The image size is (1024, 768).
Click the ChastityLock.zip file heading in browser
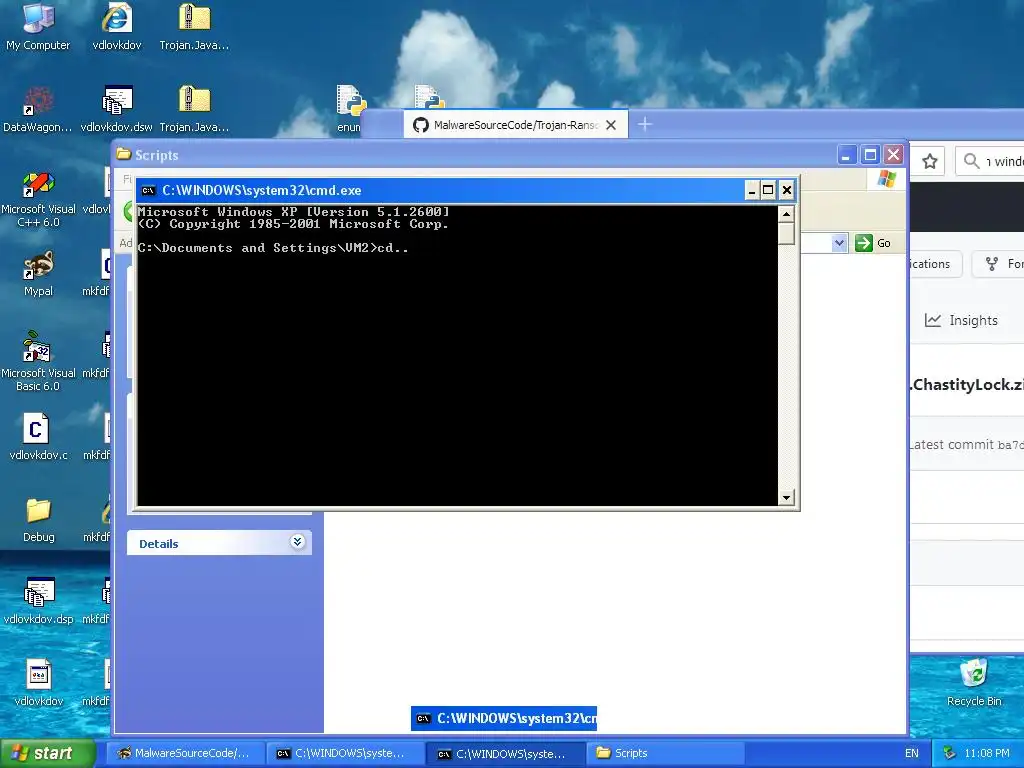point(967,385)
